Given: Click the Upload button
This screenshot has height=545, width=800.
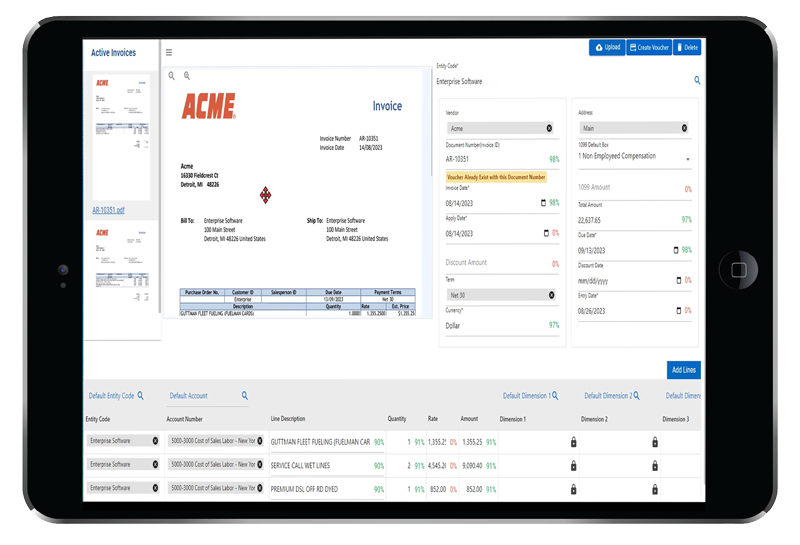Looking at the screenshot, I should 607,47.
